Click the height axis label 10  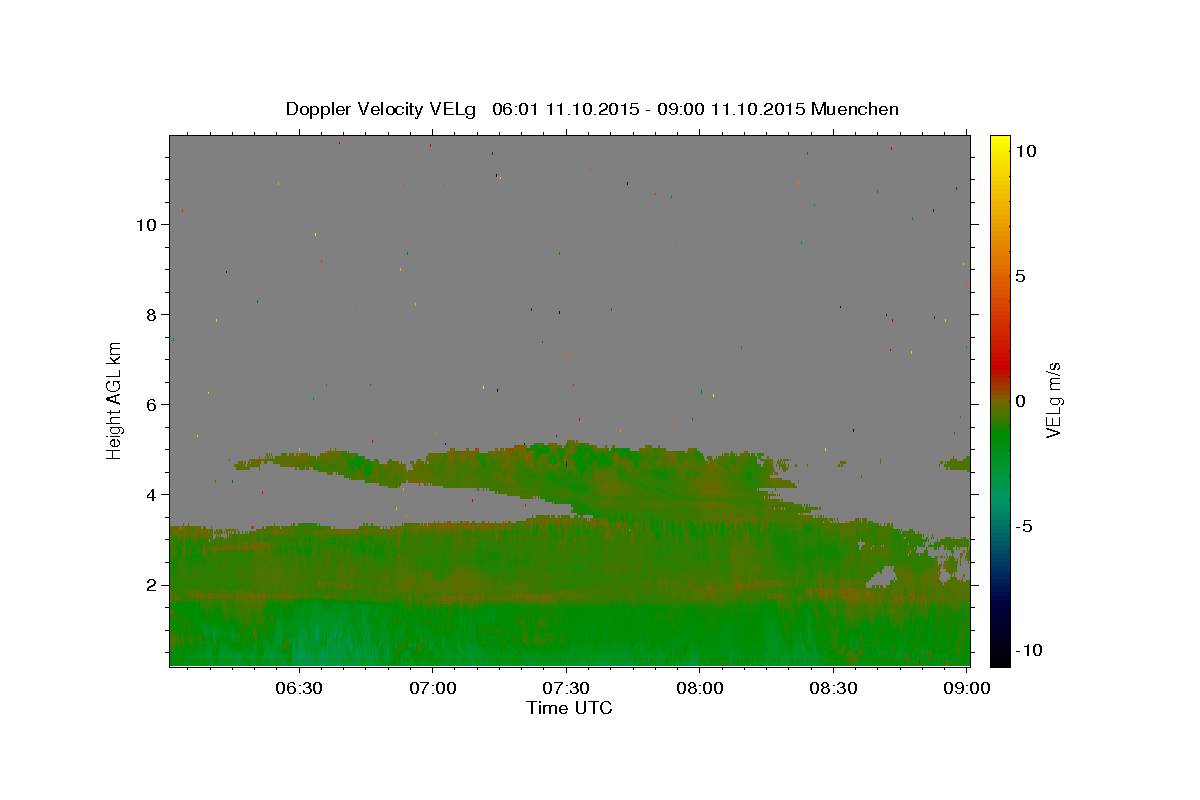tap(146, 225)
